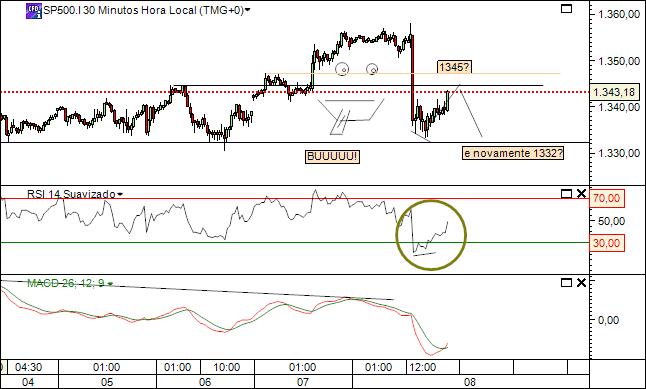
Task: Select the 'BUUUUU!' text annotation
Action: click(x=332, y=157)
